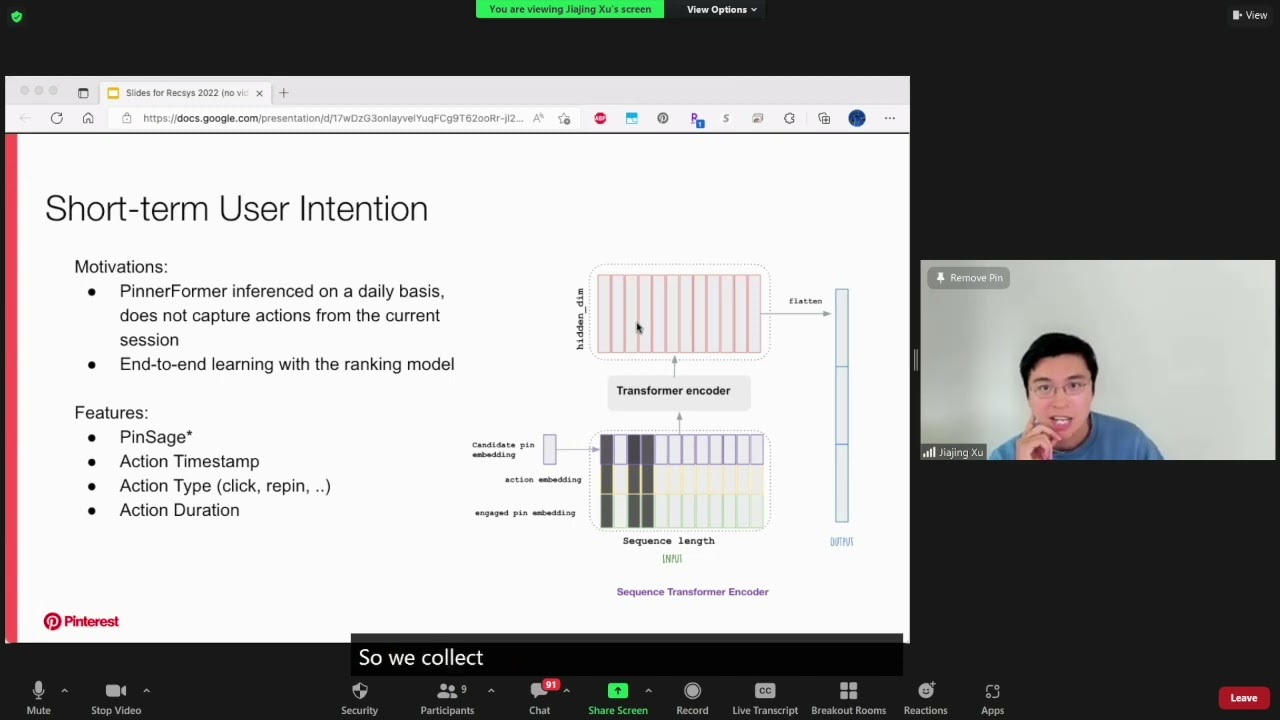Screen dimensions: 1280x720
Task: Click the favorites star icon in address bar
Action: tap(565, 118)
